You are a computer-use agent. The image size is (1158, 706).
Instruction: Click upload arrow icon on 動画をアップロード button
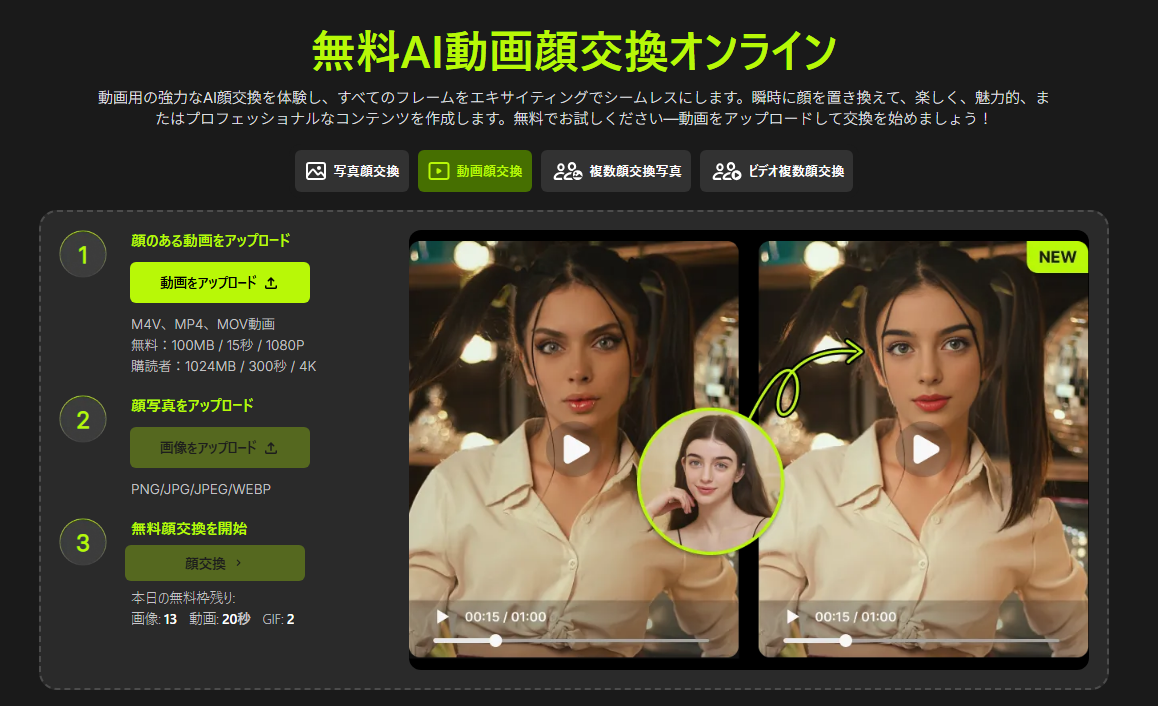[x=271, y=283]
